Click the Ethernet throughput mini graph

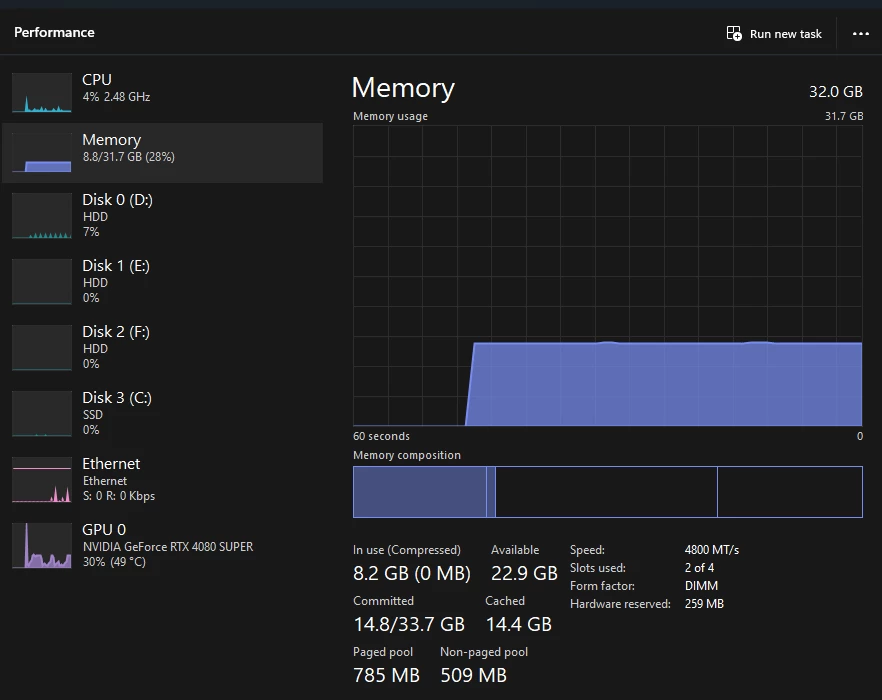point(42,479)
